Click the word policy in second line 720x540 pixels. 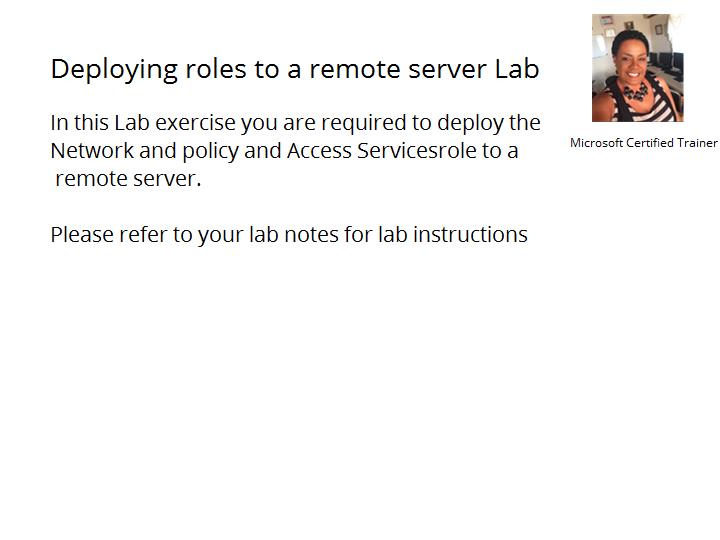point(210,152)
